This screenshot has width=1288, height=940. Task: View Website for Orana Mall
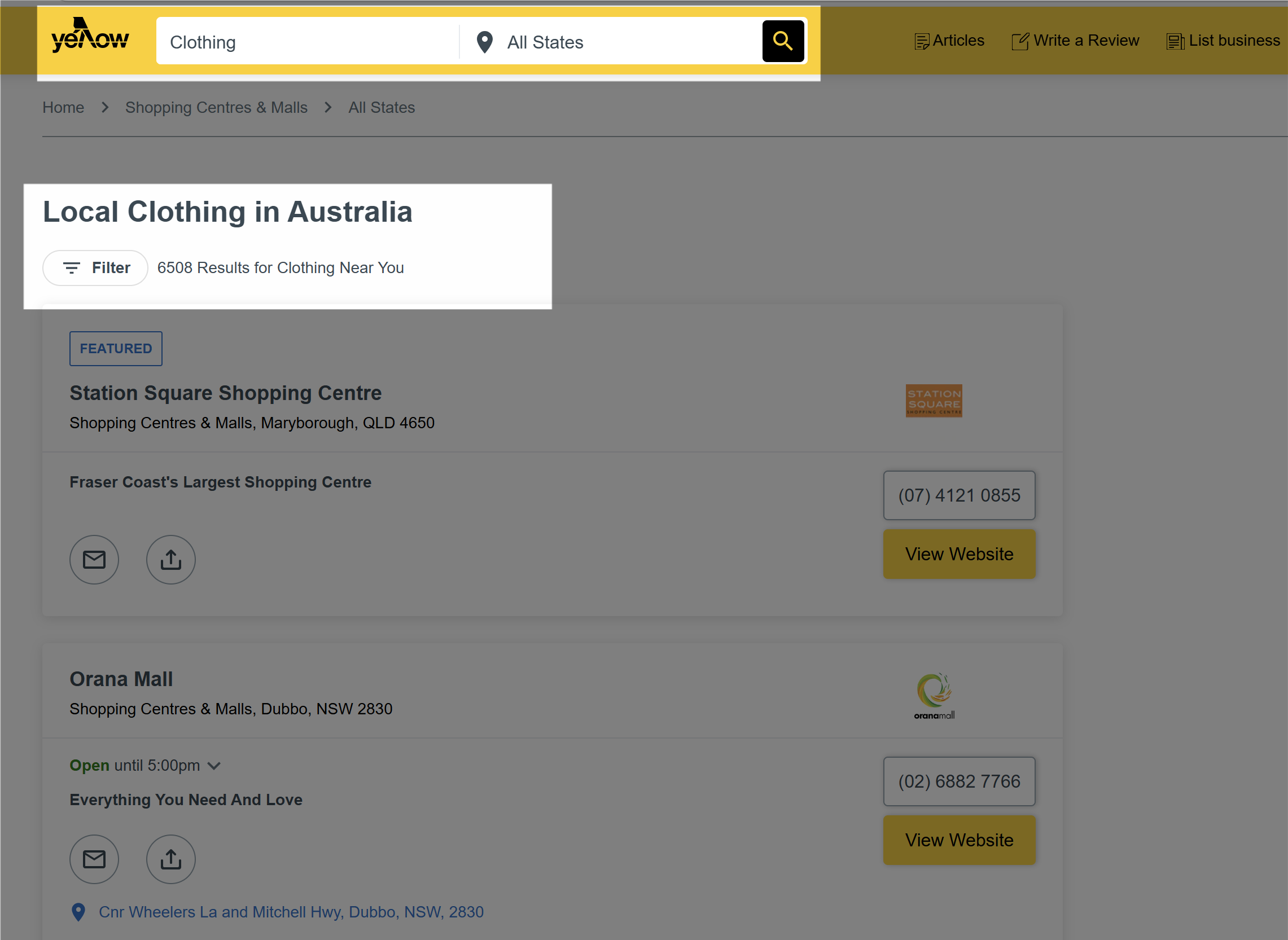[x=958, y=840]
